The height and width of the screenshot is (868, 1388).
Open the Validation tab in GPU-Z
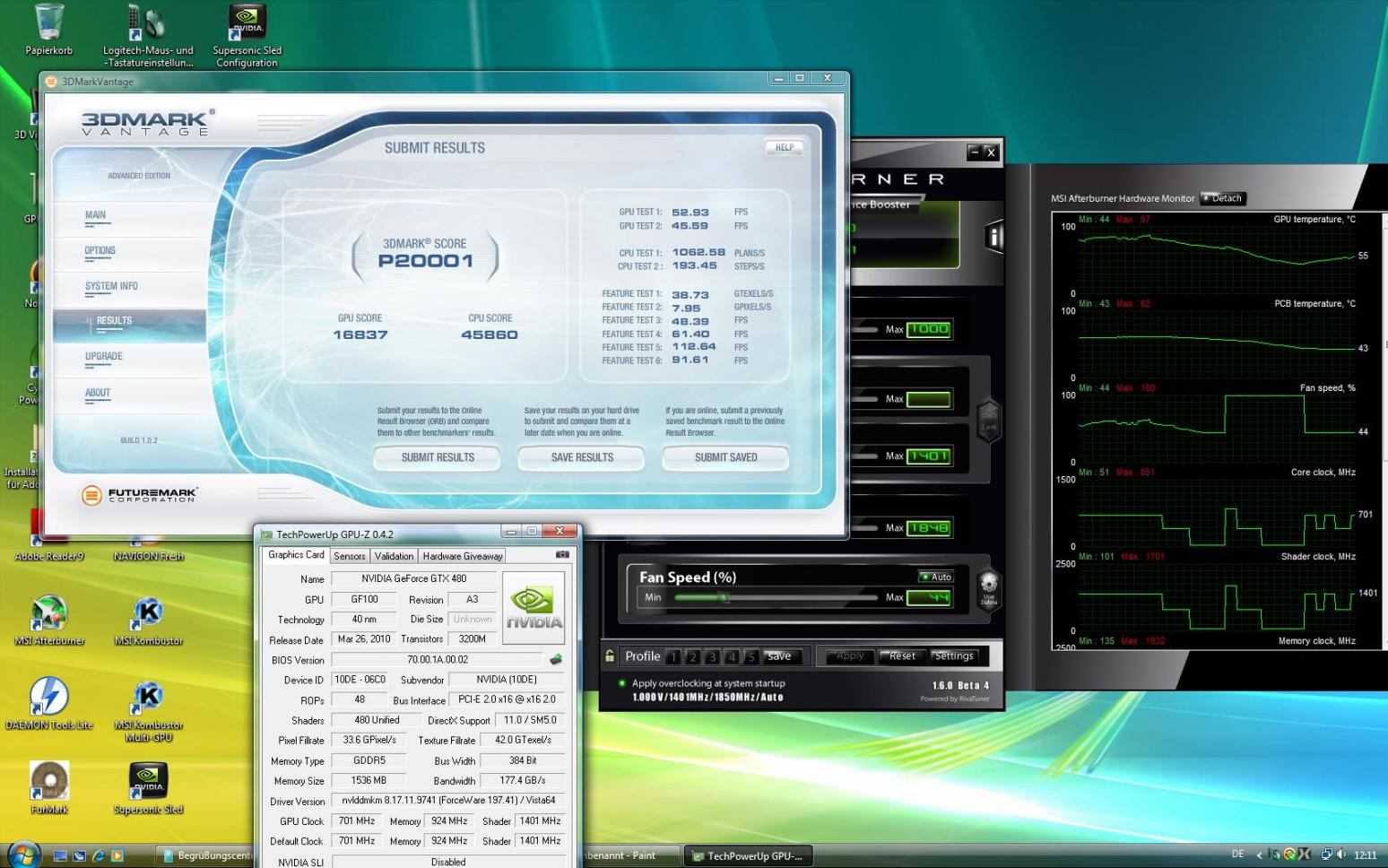[394, 556]
